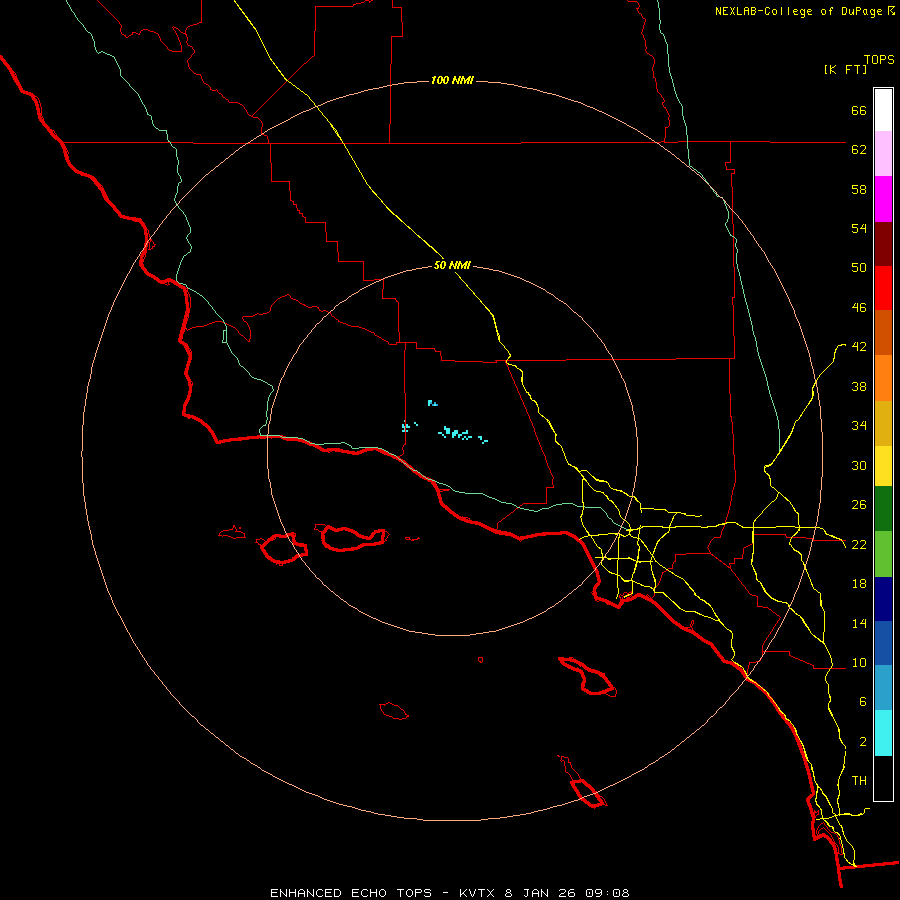Select the '46' scale value

click(859, 308)
